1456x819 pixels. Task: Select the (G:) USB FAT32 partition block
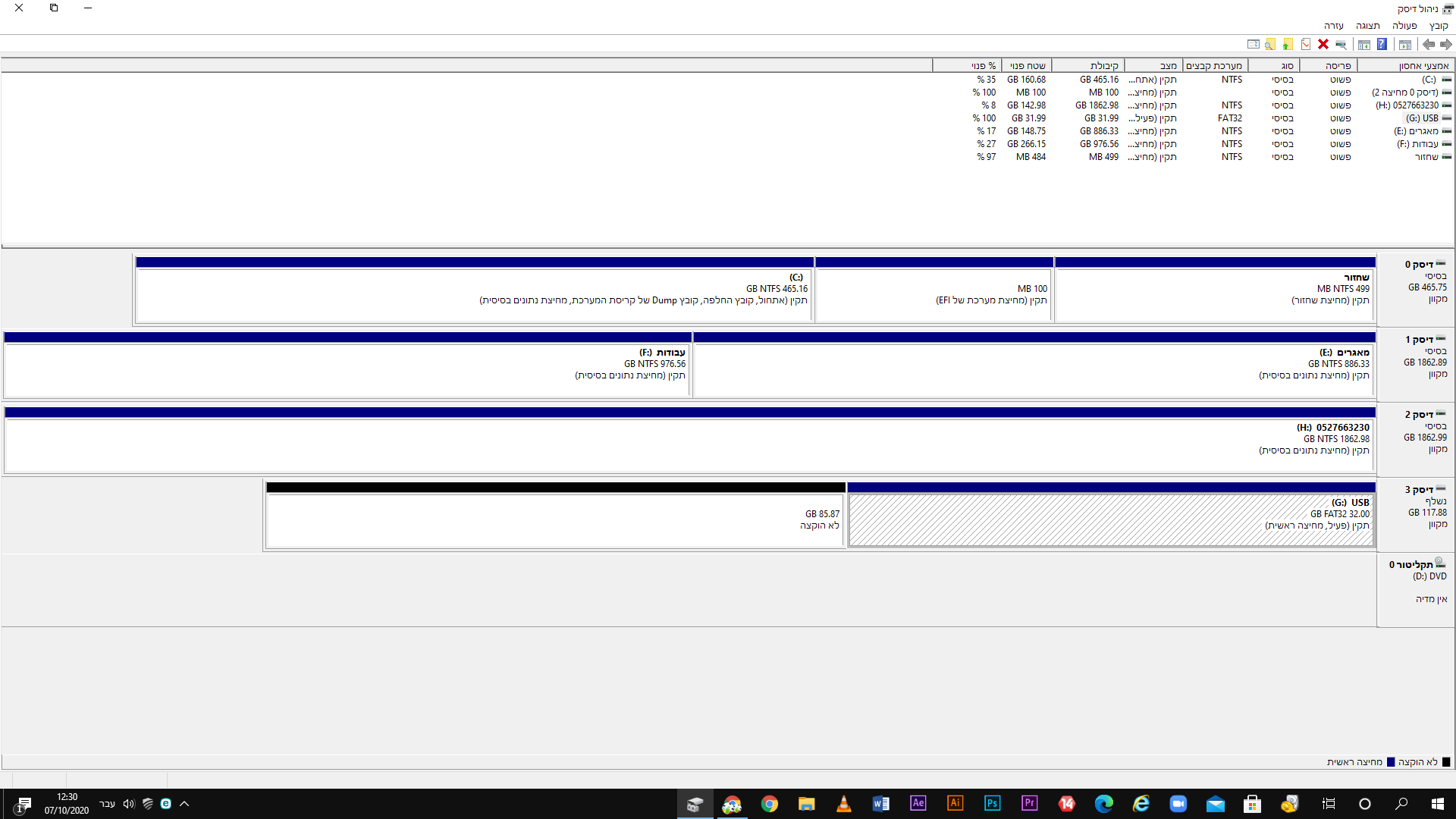pos(1111,520)
